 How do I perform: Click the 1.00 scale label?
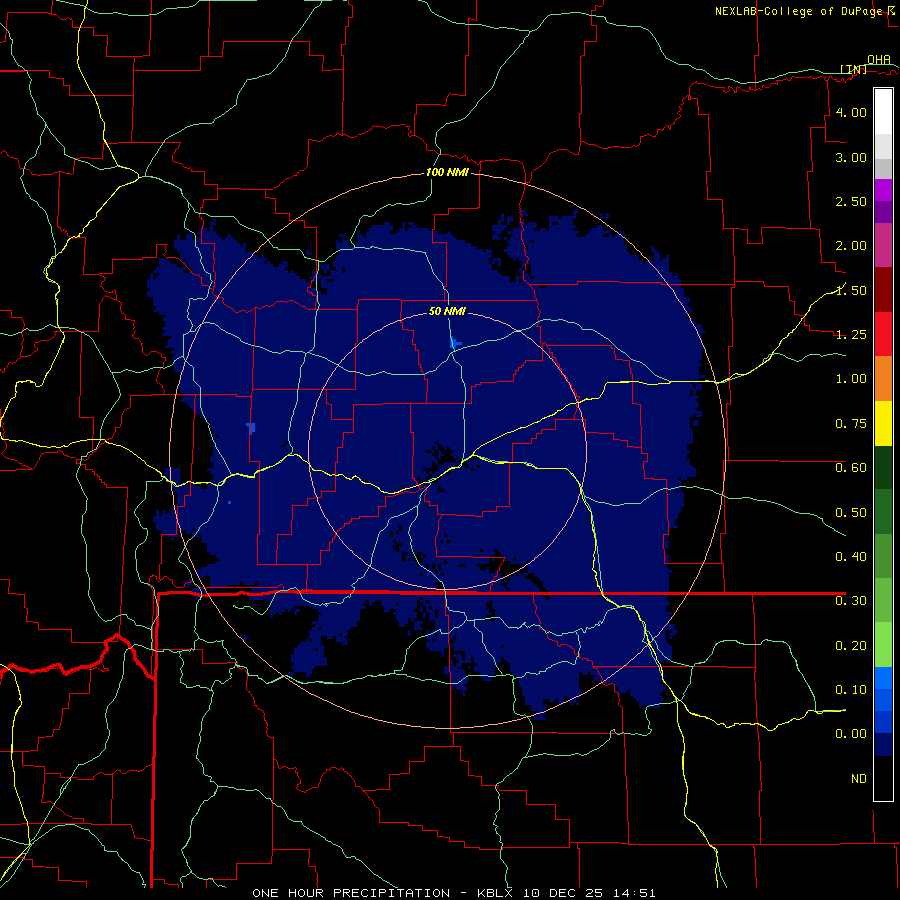click(851, 379)
